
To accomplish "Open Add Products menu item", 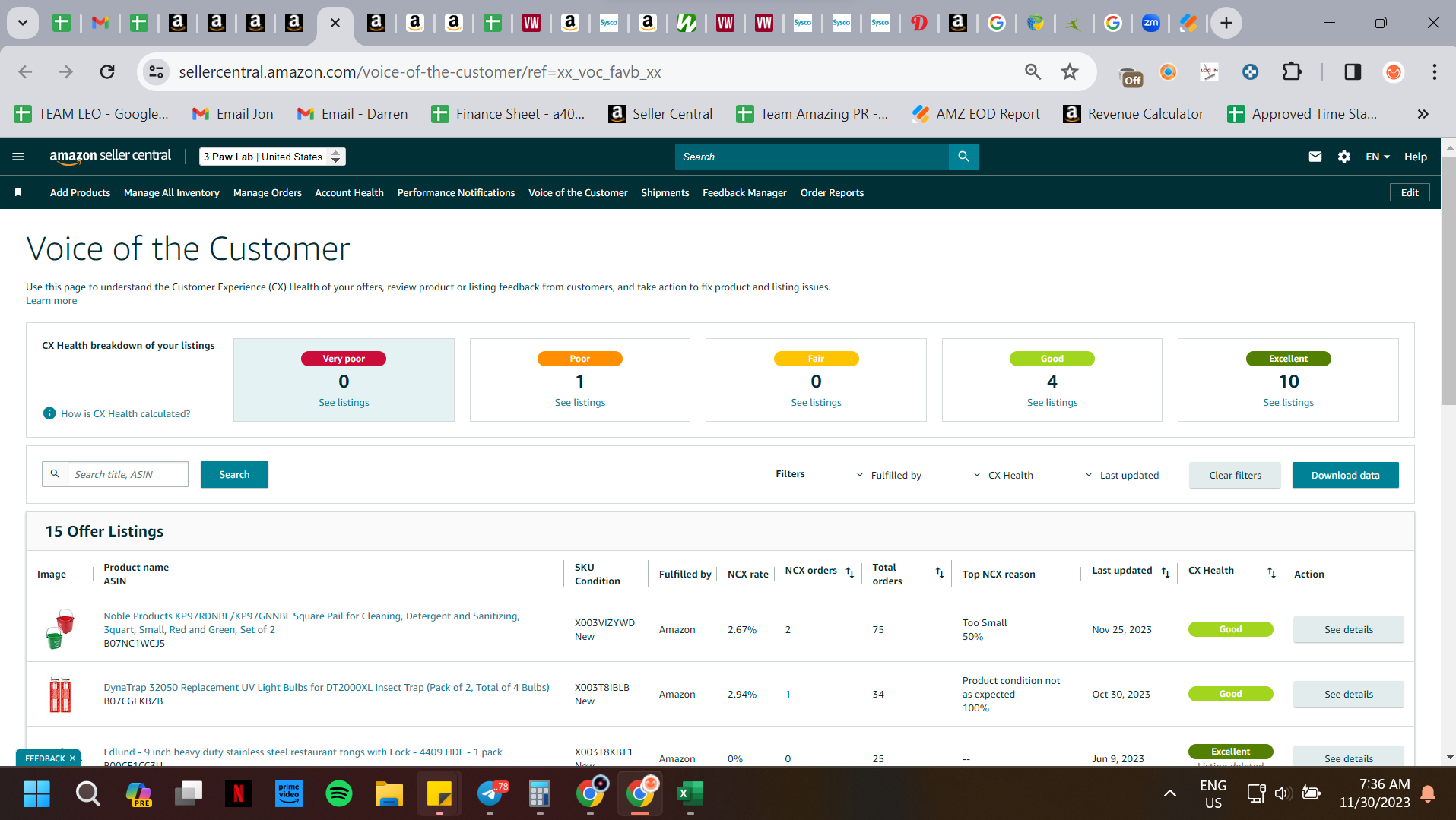I will click(80, 192).
